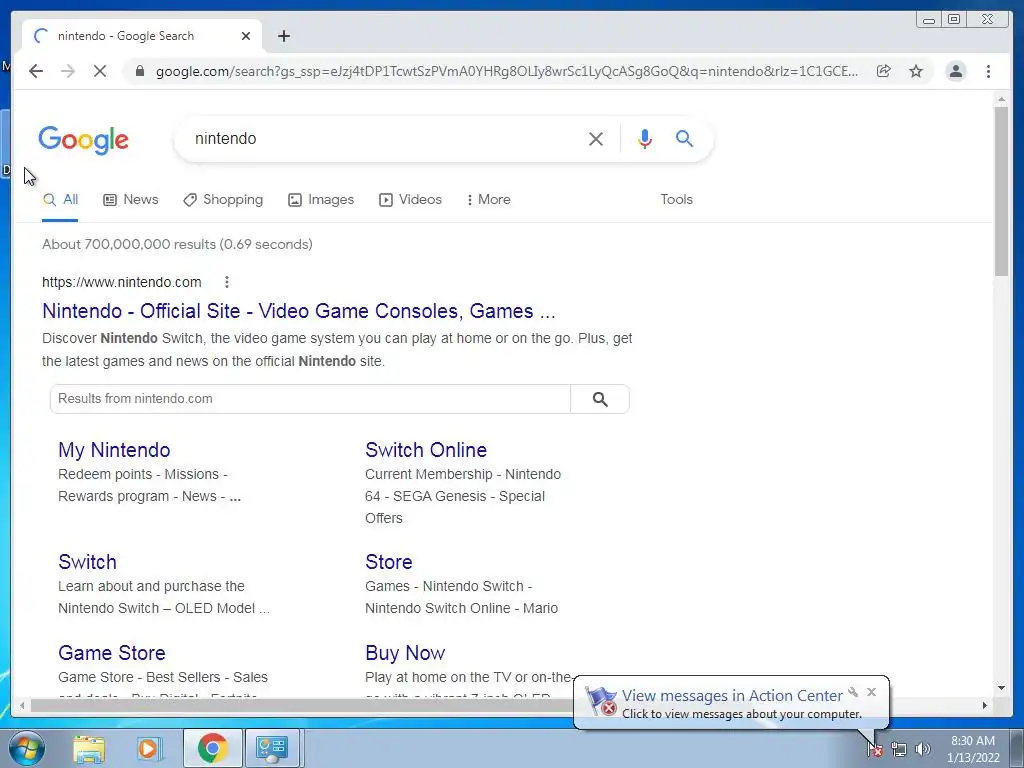Click the Google logo

[x=84, y=140]
